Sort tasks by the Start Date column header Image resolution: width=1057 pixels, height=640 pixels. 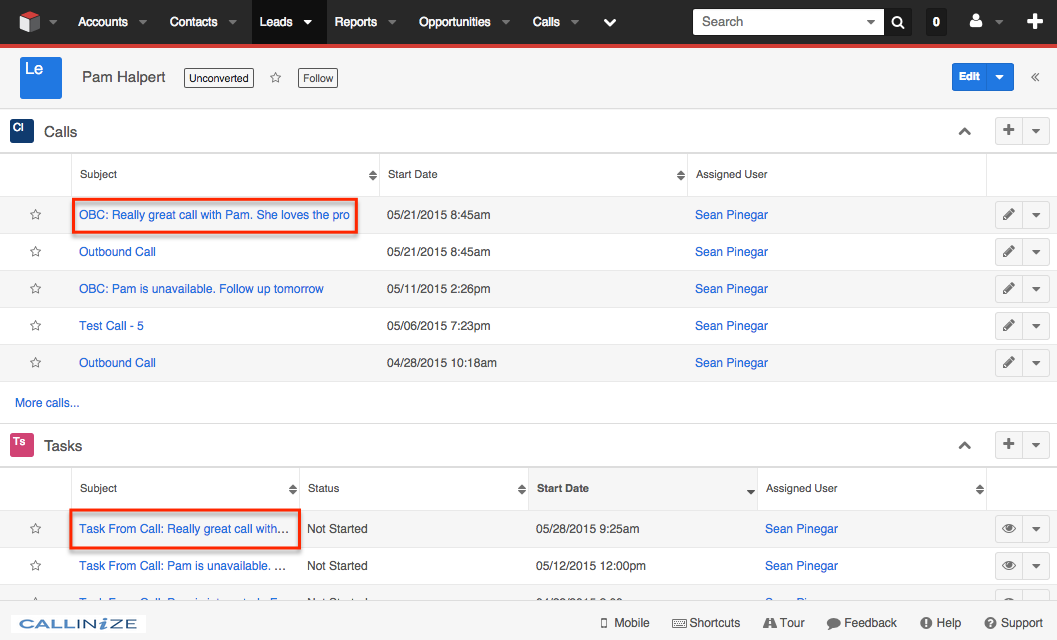(x=643, y=489)
